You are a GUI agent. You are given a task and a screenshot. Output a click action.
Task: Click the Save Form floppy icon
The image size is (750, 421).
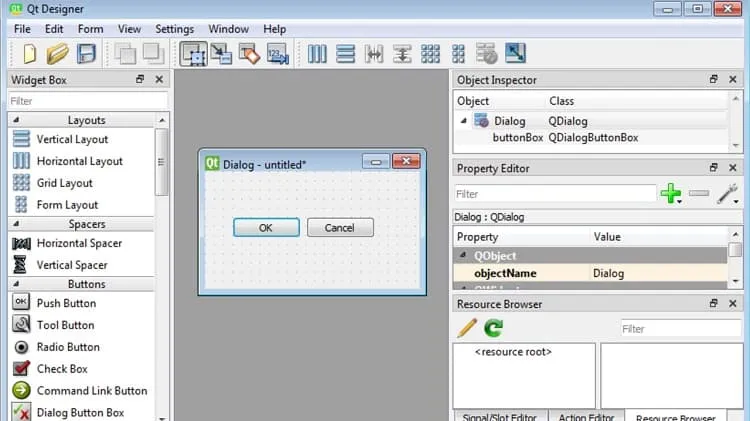[x=87, y=53]
